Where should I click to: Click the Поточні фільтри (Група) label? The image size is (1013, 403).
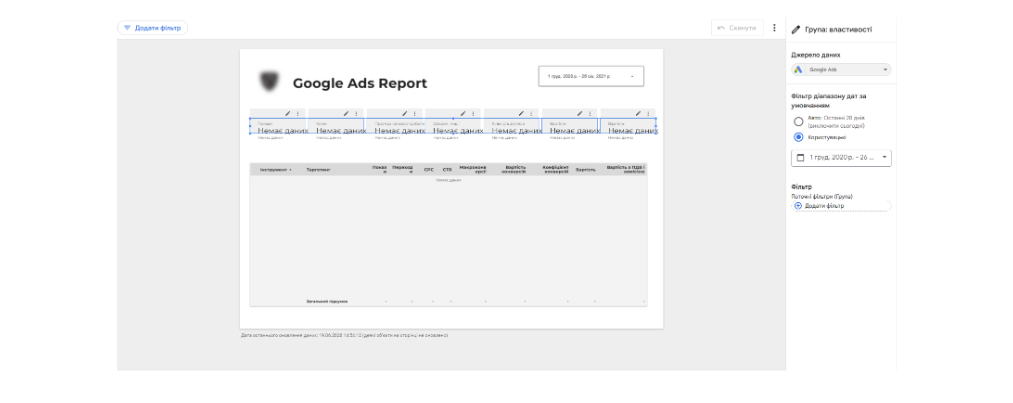coord(822,196)
